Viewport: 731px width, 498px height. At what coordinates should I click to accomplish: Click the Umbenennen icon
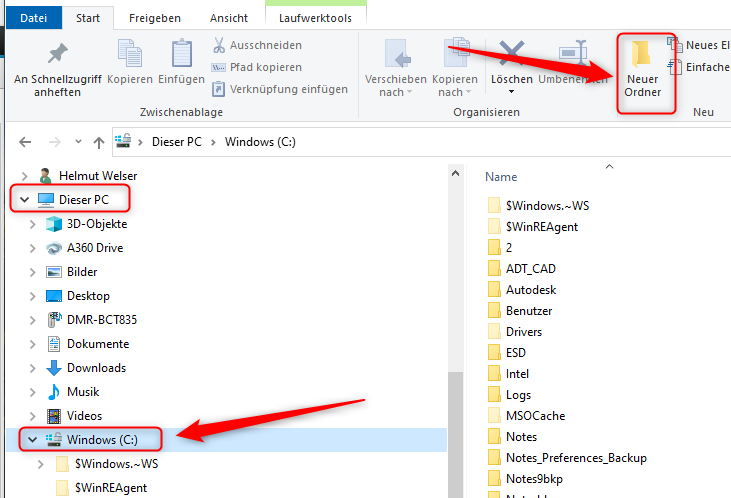(x=572, y=54)
